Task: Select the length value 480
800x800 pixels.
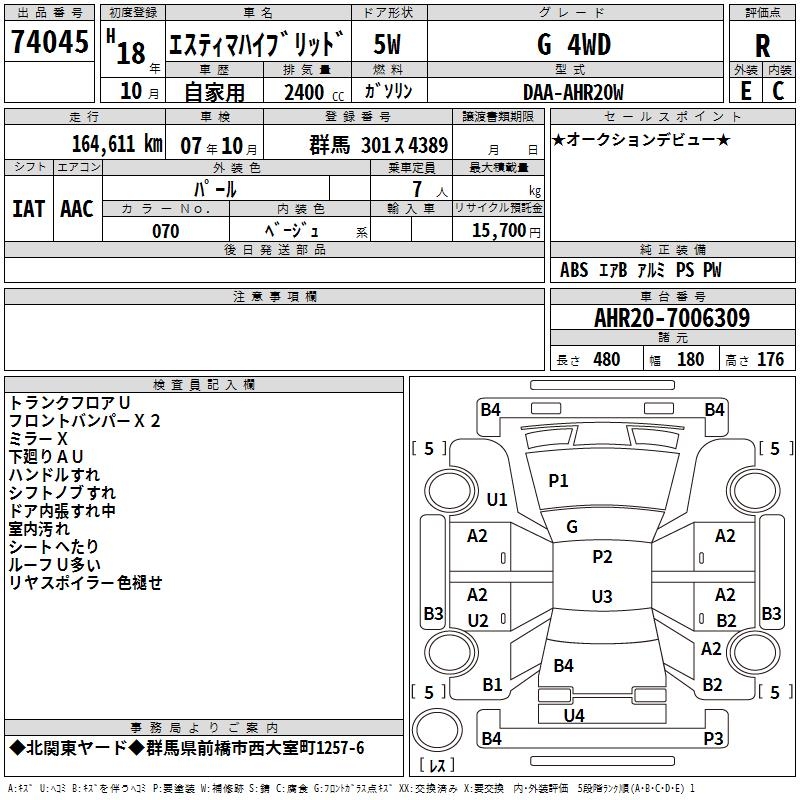Action: point(607,360)
